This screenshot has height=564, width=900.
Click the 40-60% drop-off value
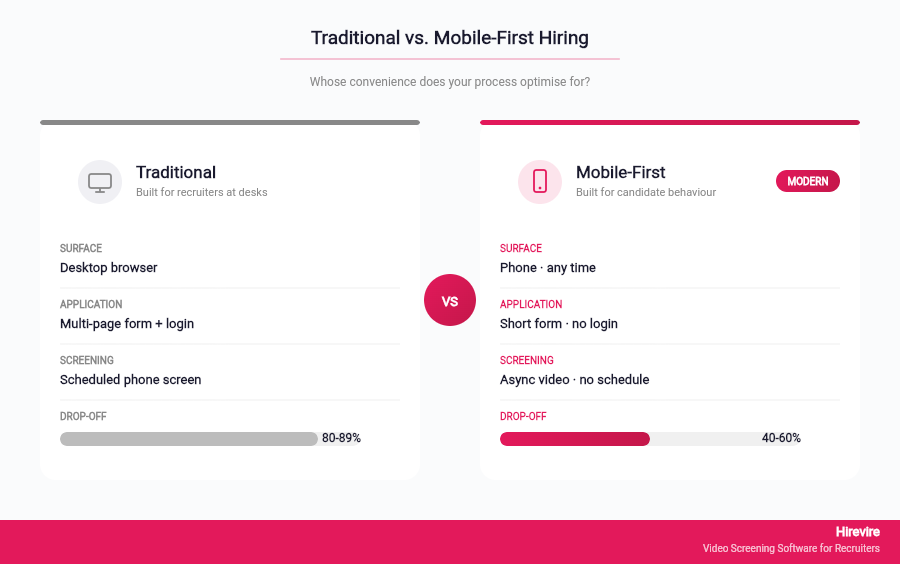pyautogui.click(x=781, y=438)
